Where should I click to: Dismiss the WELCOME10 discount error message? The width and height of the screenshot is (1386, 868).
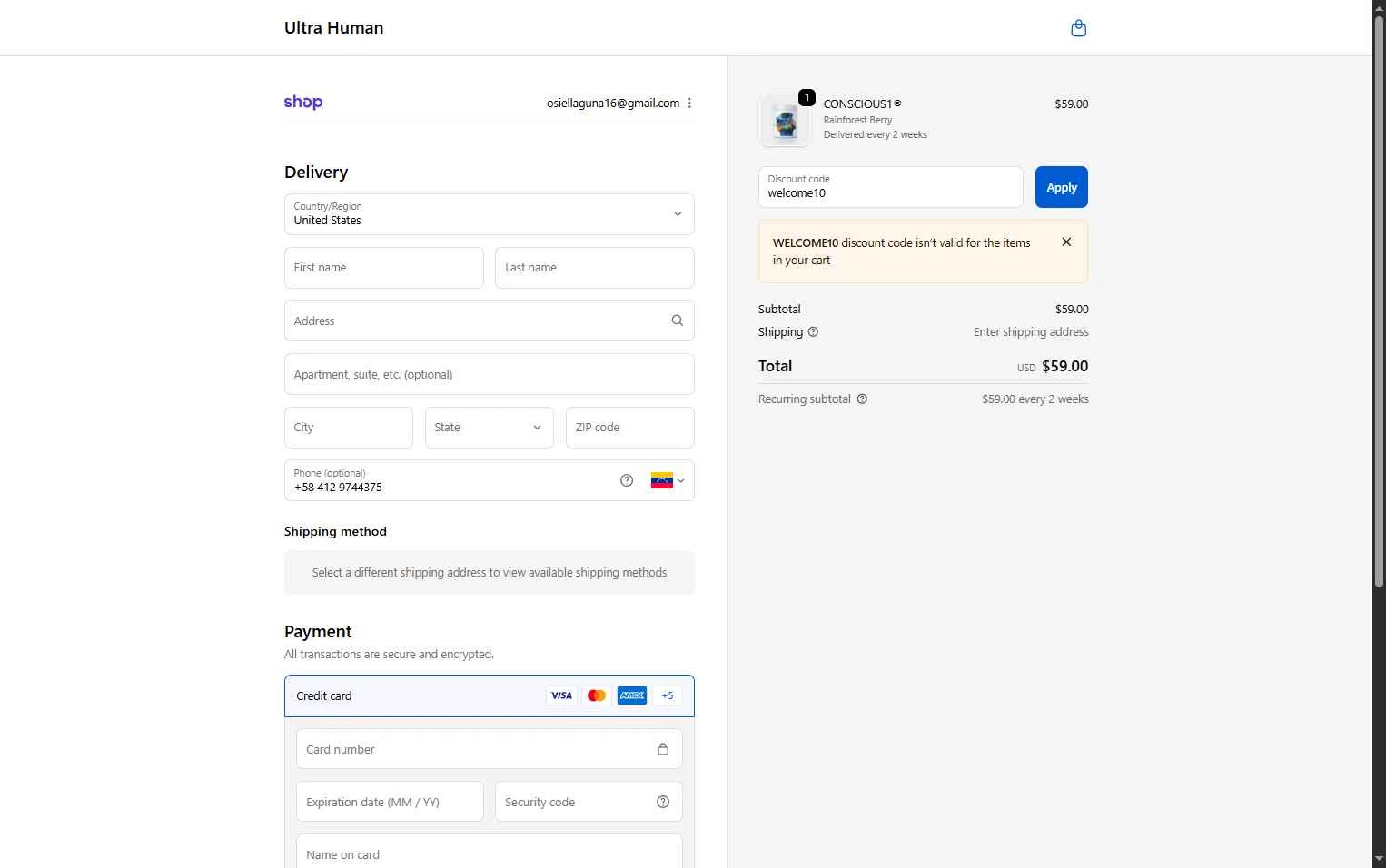(x=1066, y=242)
